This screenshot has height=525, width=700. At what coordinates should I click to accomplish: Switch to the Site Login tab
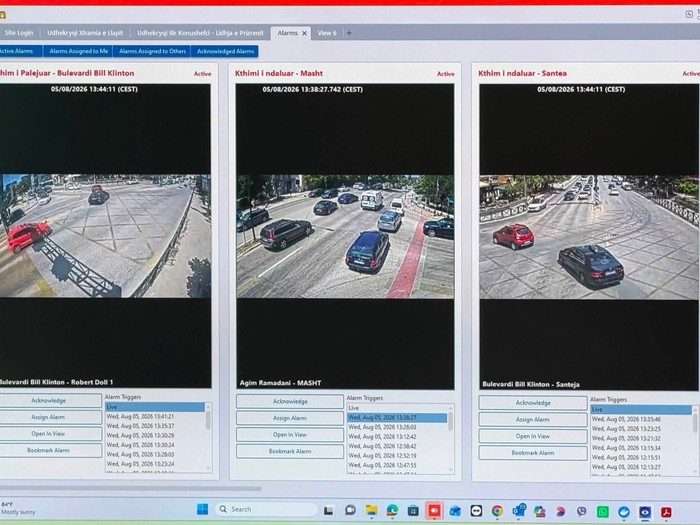coord(18,33)
